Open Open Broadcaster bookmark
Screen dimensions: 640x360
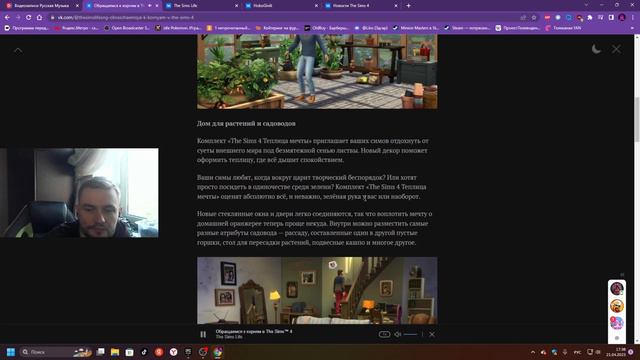(x=127, y=28)
